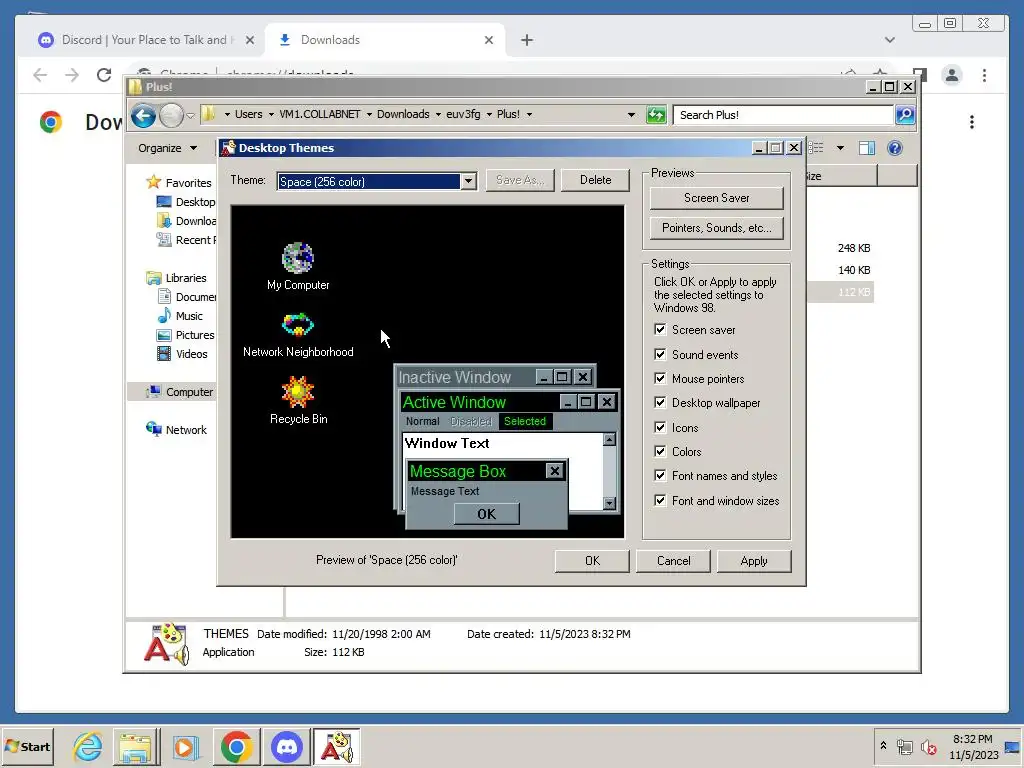Disable the Icons checkbox
This screenshot has height=768, width=1024.
(660, 427)
